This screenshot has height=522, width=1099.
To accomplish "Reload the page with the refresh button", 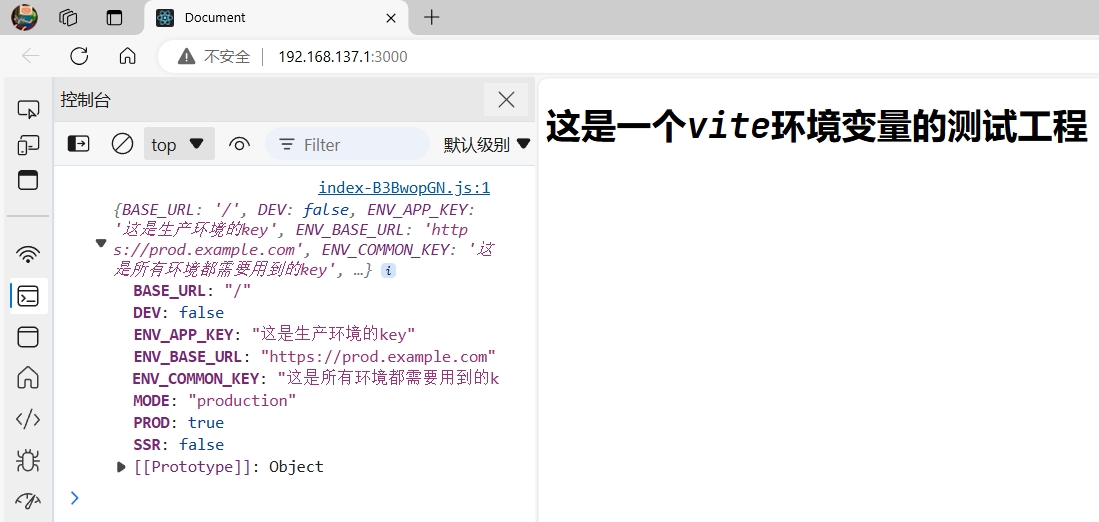I will point(79,56).
